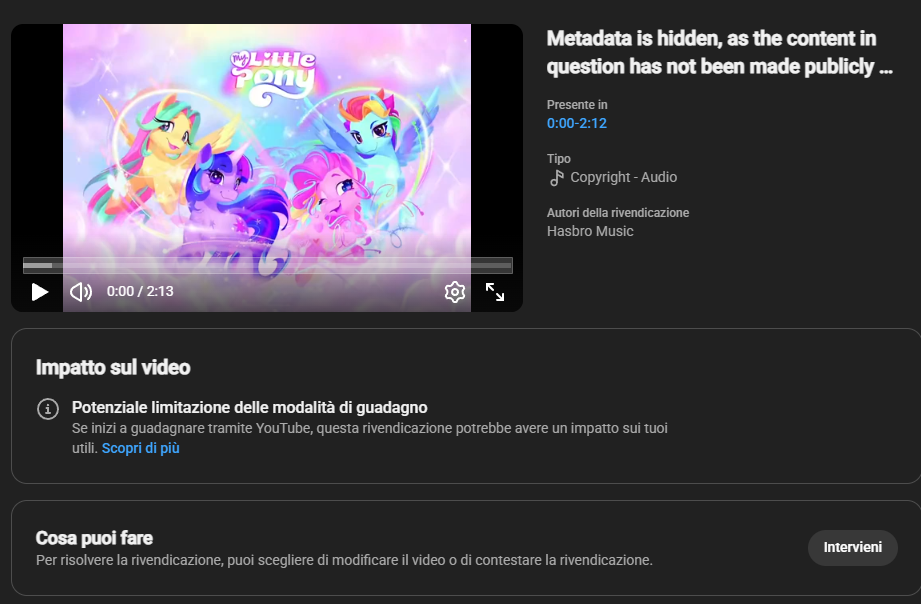Open the Scopri di più link
The image size is (921, 604).
[140, 448]
